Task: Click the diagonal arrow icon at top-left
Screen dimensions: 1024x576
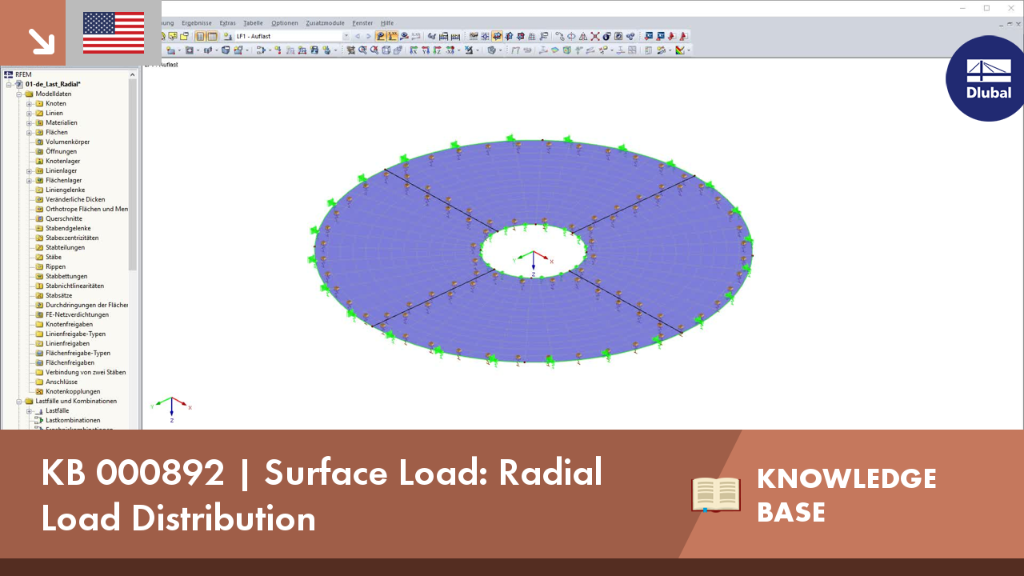Action: coord(41,41)
